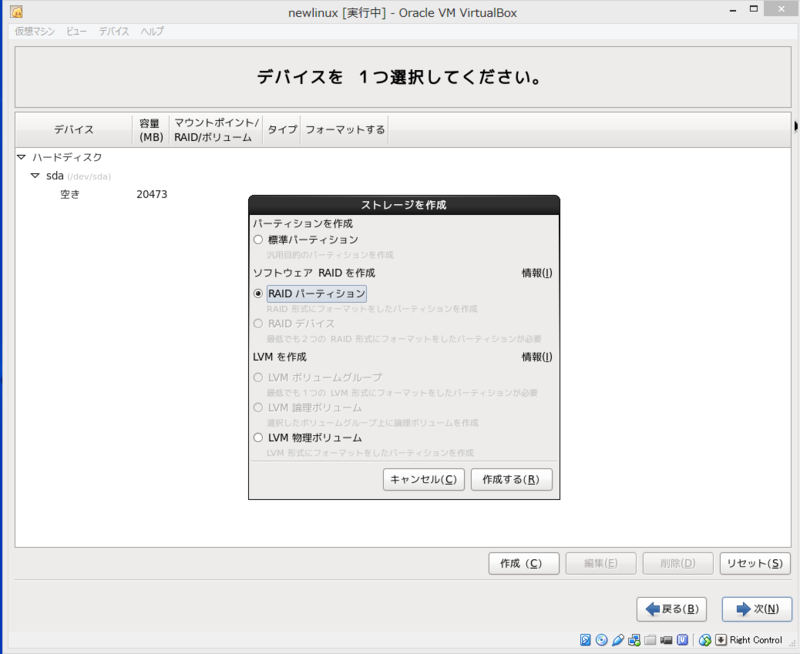This screenshot has width=800, height=654.
Task: Select the LVM 物理ボリューム radio button
Action: [x=258, y=438]
